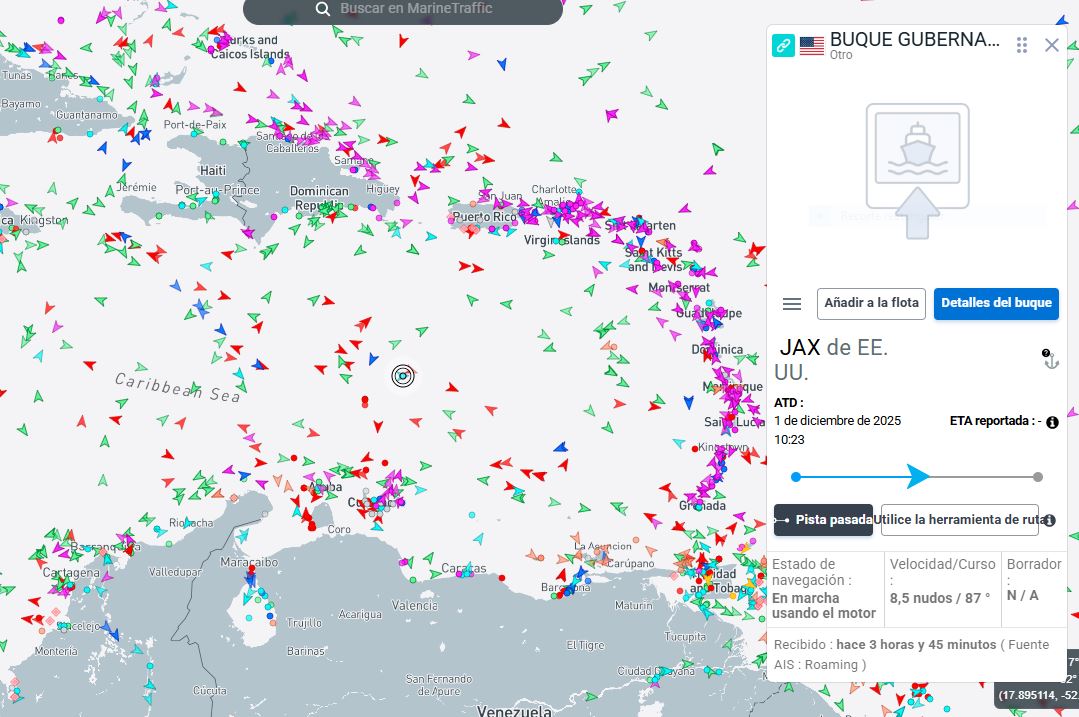Click the voyage destination gray dot
1079x717 pixels.
tap(1038, 477)
